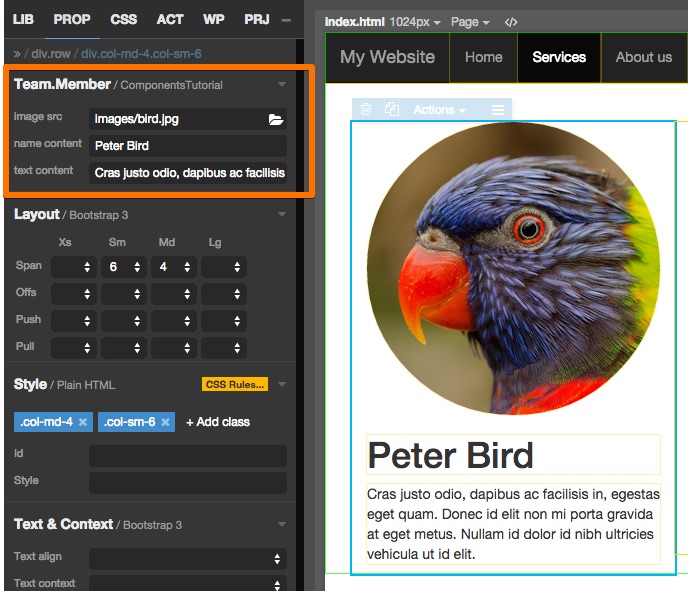Remove the .col-sm-6 class
Screen dimensions: 688x591
click(x=165, y=422)
